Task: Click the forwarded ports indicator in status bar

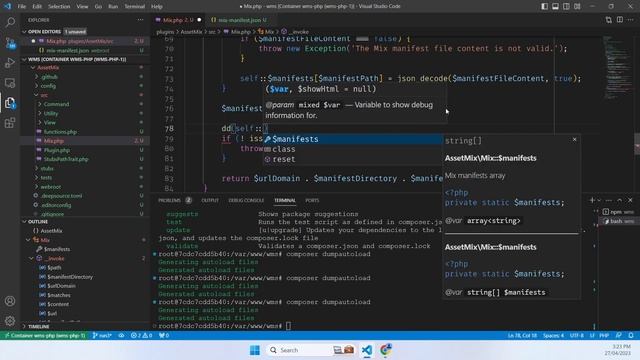Action: (164, 336)
